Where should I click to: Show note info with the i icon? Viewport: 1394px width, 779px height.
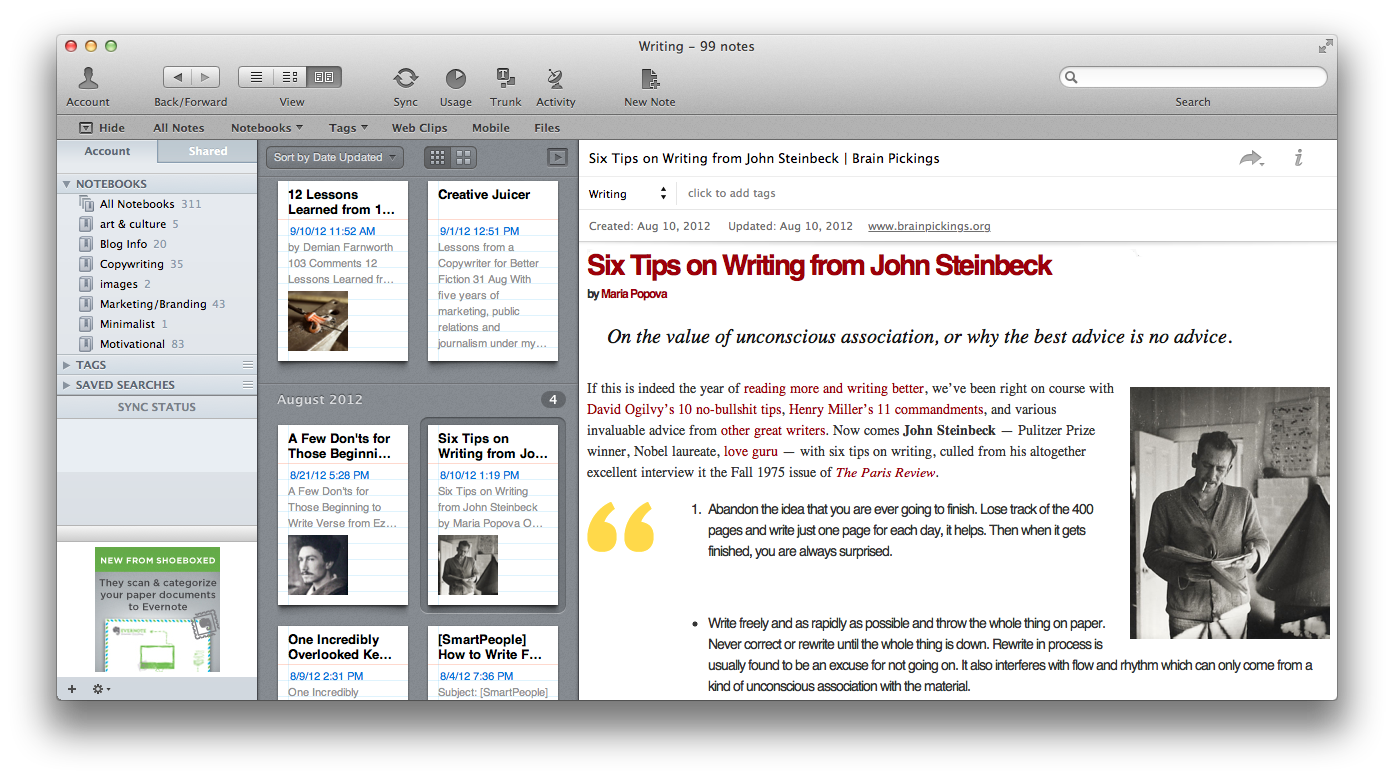[x=1298, y=158]
